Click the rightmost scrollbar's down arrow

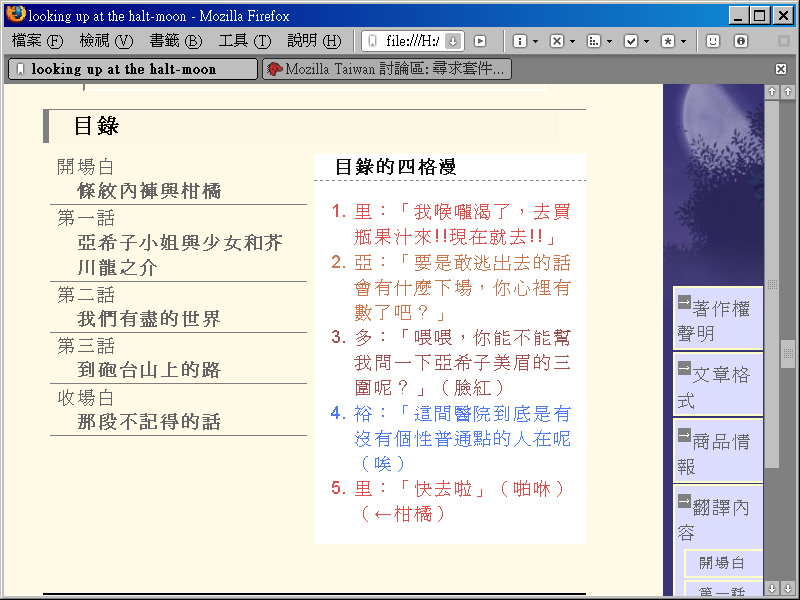coord(788,588)
